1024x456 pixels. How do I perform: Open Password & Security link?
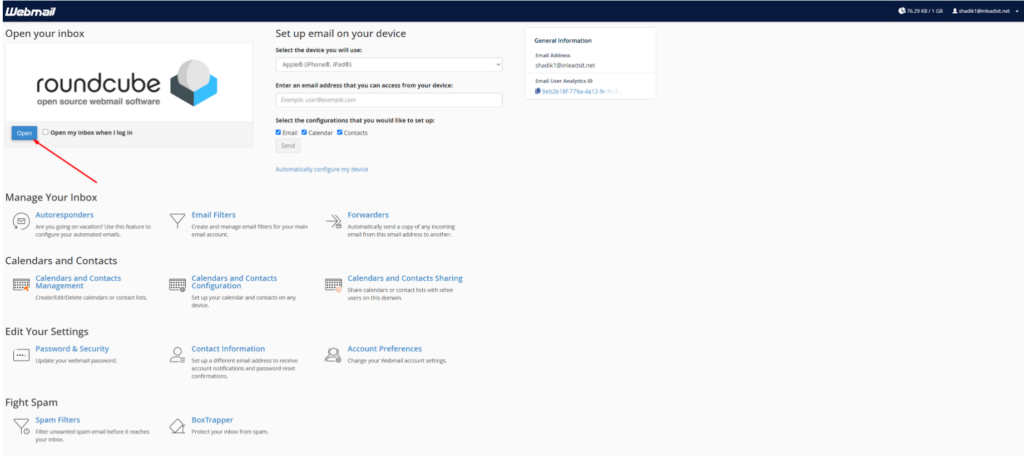(x=72, y=349)
